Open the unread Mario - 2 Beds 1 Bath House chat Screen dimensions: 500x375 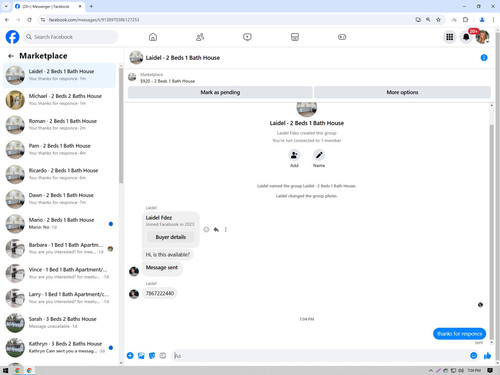(59, 224)
